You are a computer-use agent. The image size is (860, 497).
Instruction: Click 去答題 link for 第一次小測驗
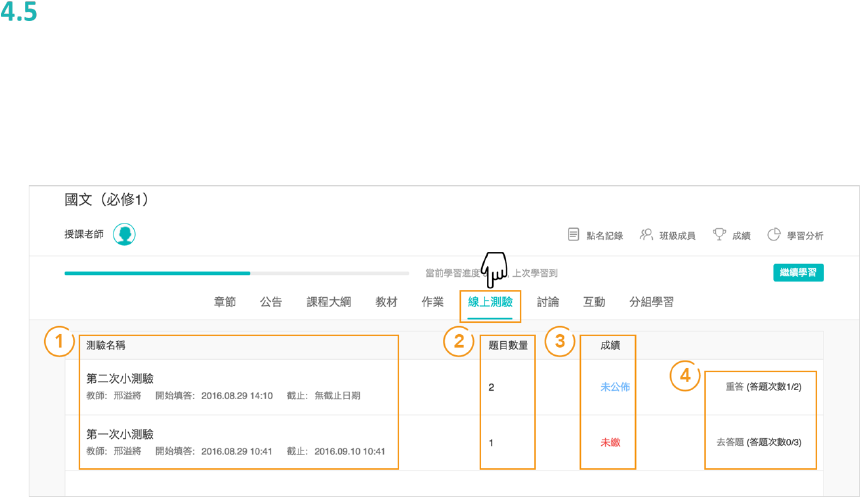(x=731, y=442)
